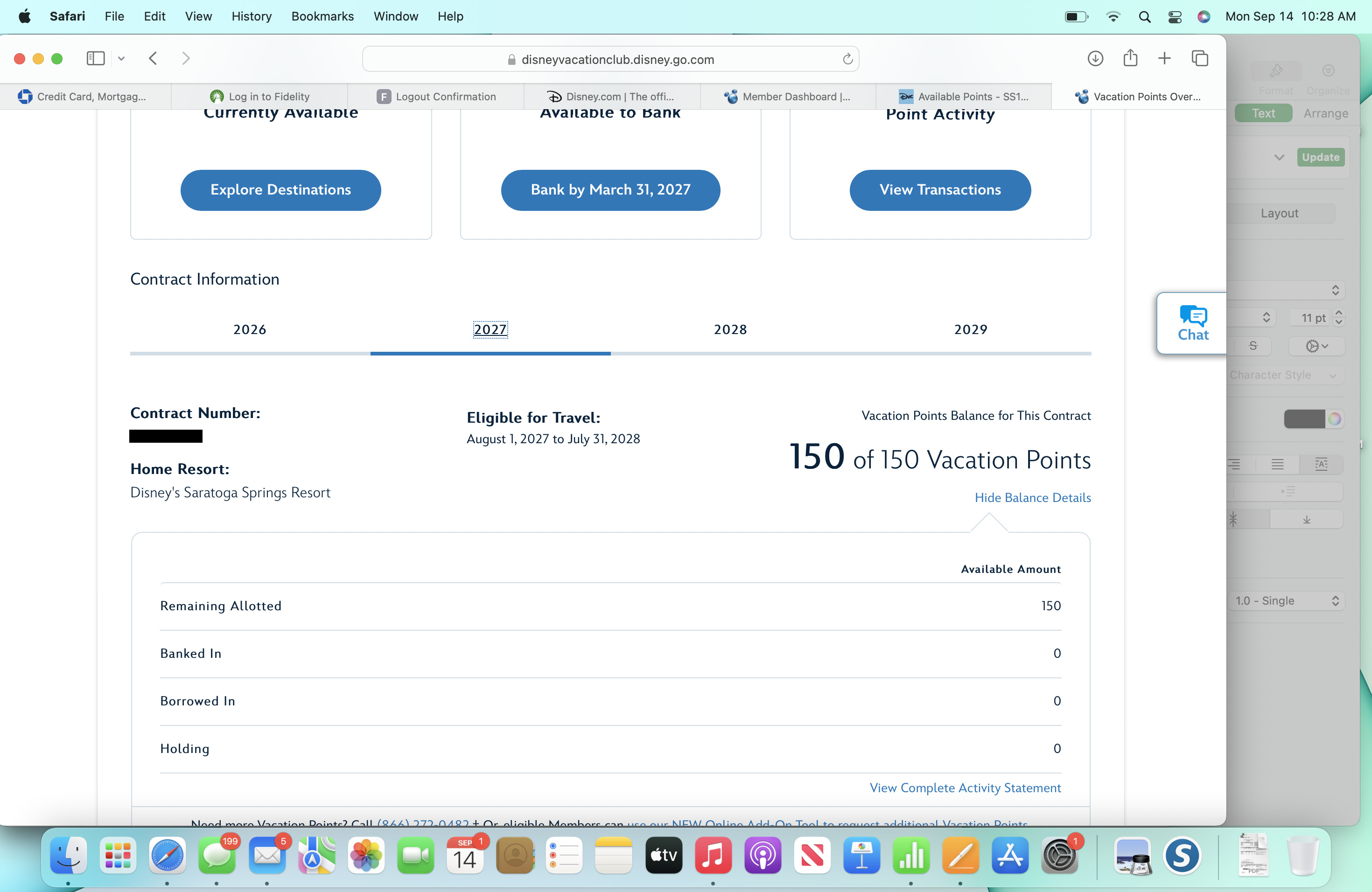The width and height of the screenshot is (1372, 892).
Task: Open View Complete Activity Statement link
Action: (x=965, y=787)
